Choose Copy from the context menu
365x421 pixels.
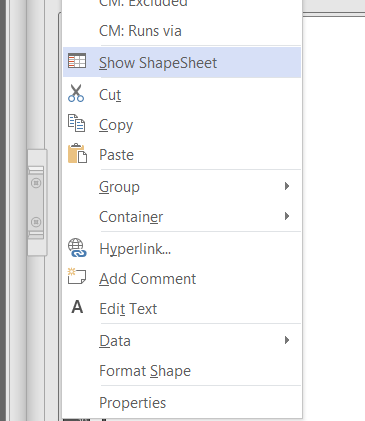(182, 125)
